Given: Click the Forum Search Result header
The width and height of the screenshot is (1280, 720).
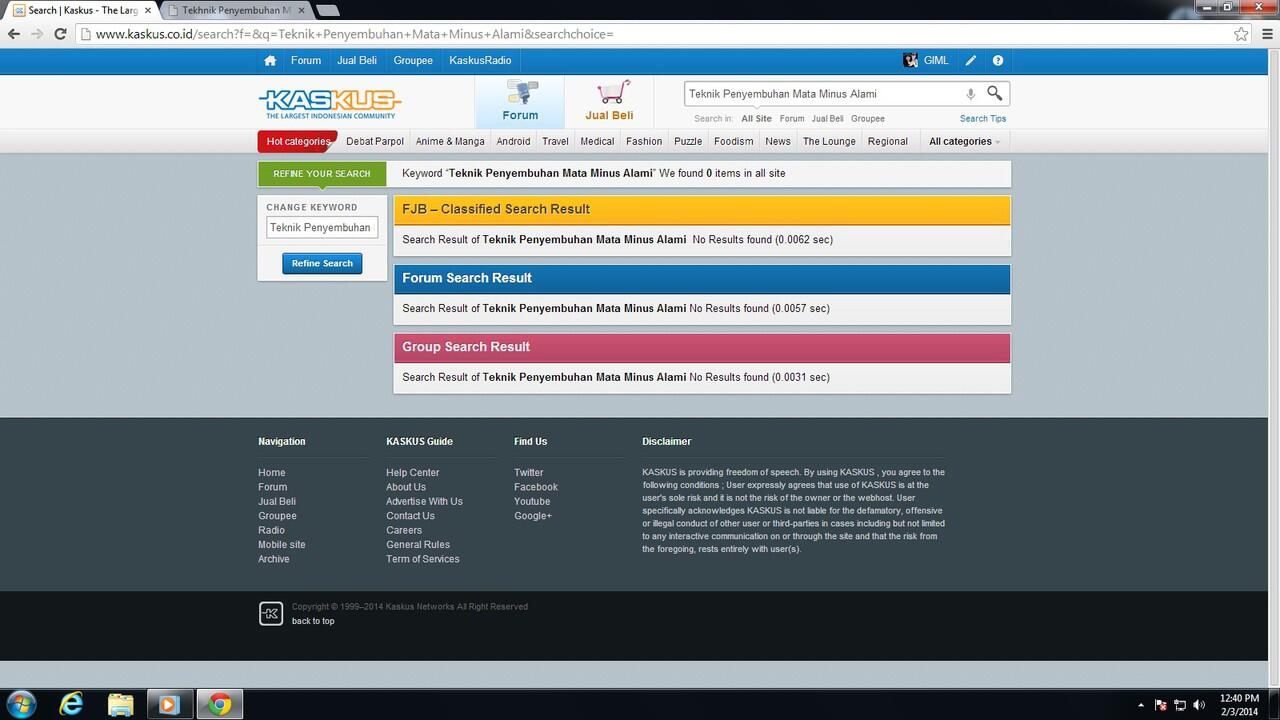Looking at the screenshot, I should pos(702,278).
